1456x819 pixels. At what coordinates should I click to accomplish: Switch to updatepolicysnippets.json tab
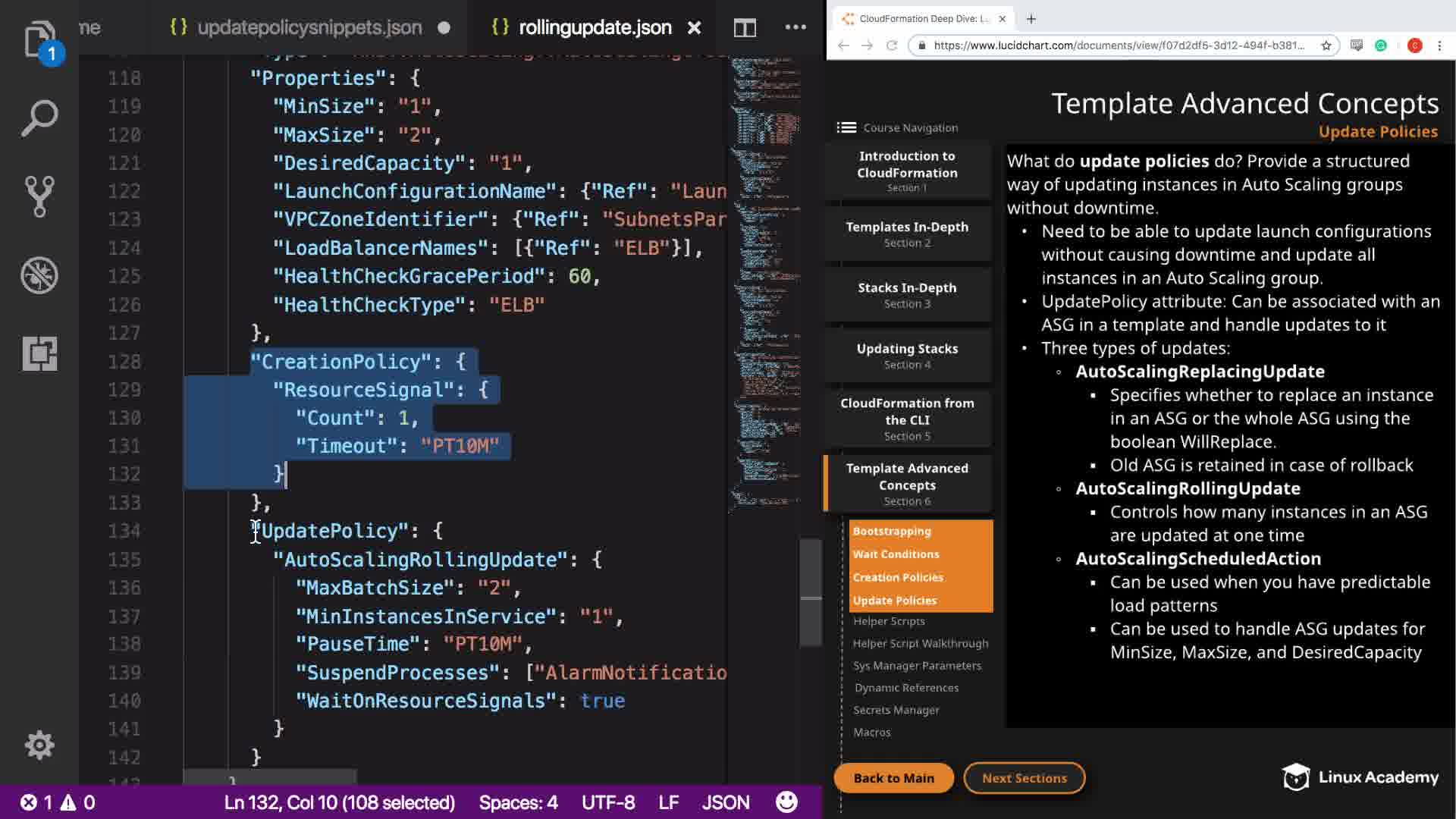tap(309, 28)
